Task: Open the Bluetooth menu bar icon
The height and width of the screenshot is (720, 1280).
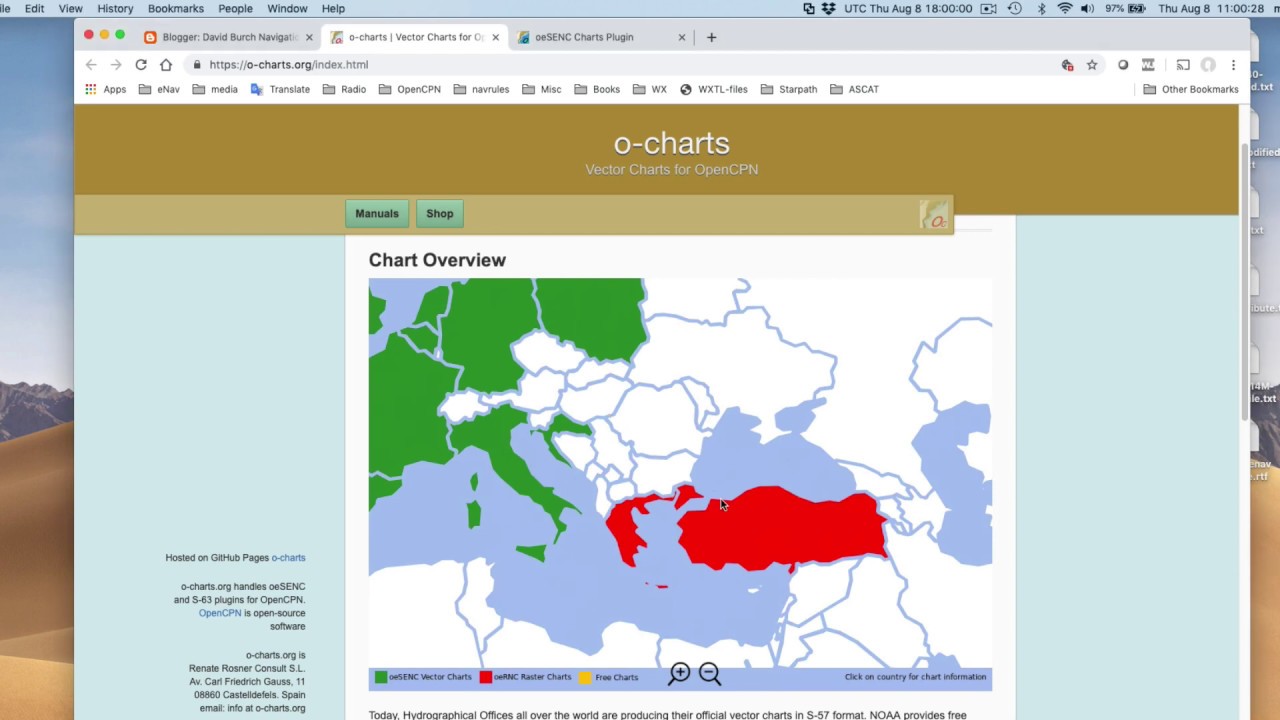Action: tap(1041, 8)
